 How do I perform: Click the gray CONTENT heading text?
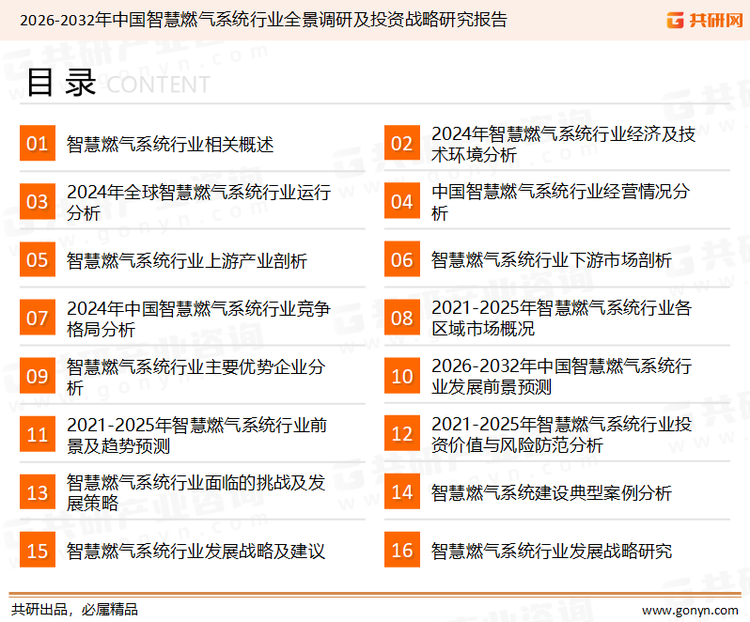[158, 85]
